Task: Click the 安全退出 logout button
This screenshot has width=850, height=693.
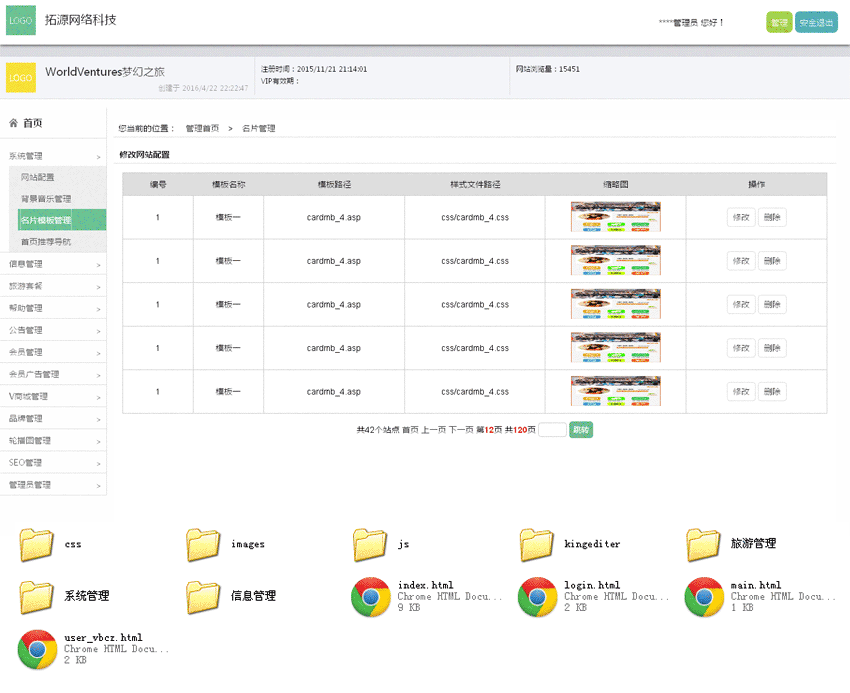Action: point(816,23)
